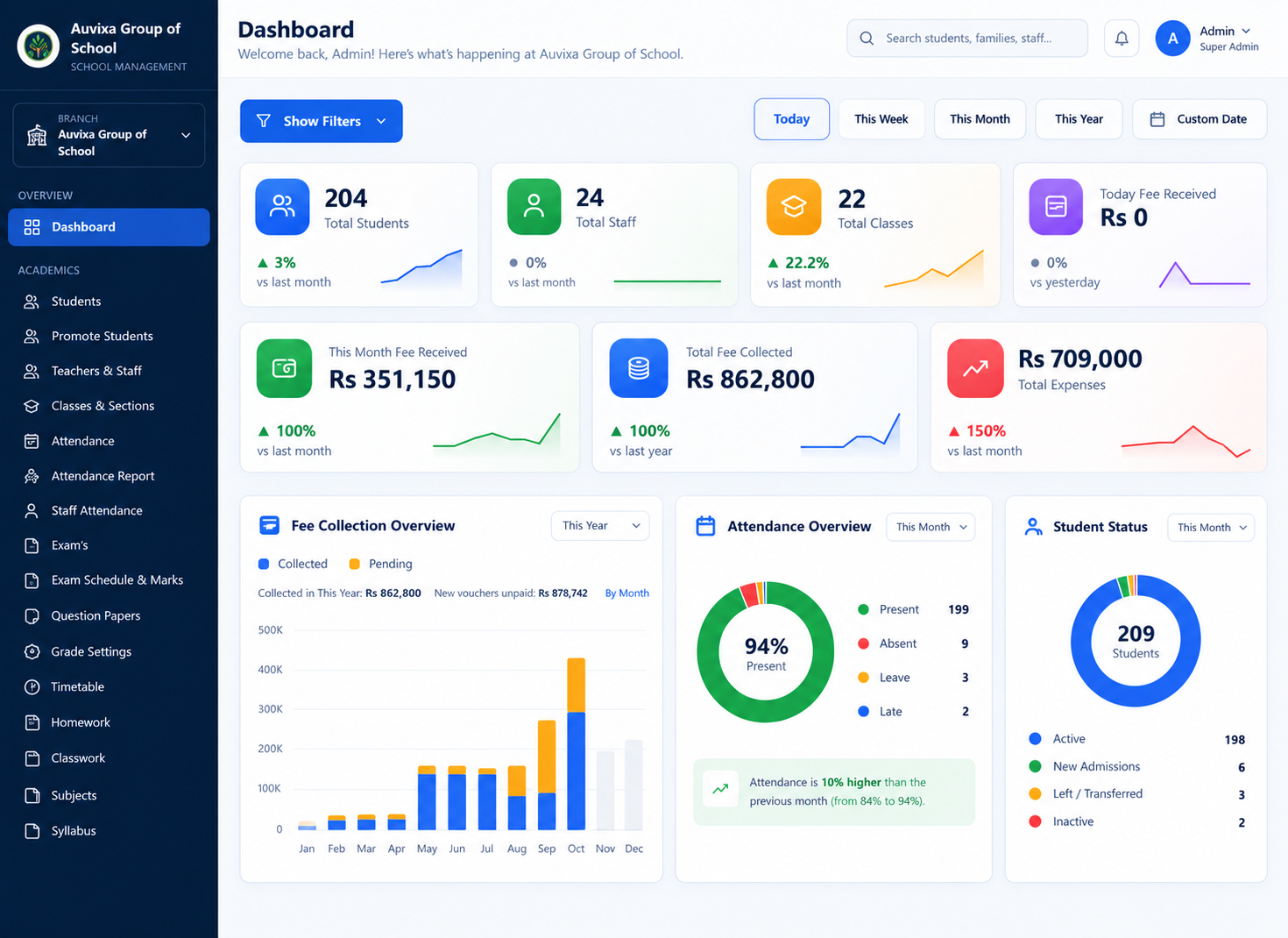
Task: Click the branch building icon
Action: click(37, 135)
